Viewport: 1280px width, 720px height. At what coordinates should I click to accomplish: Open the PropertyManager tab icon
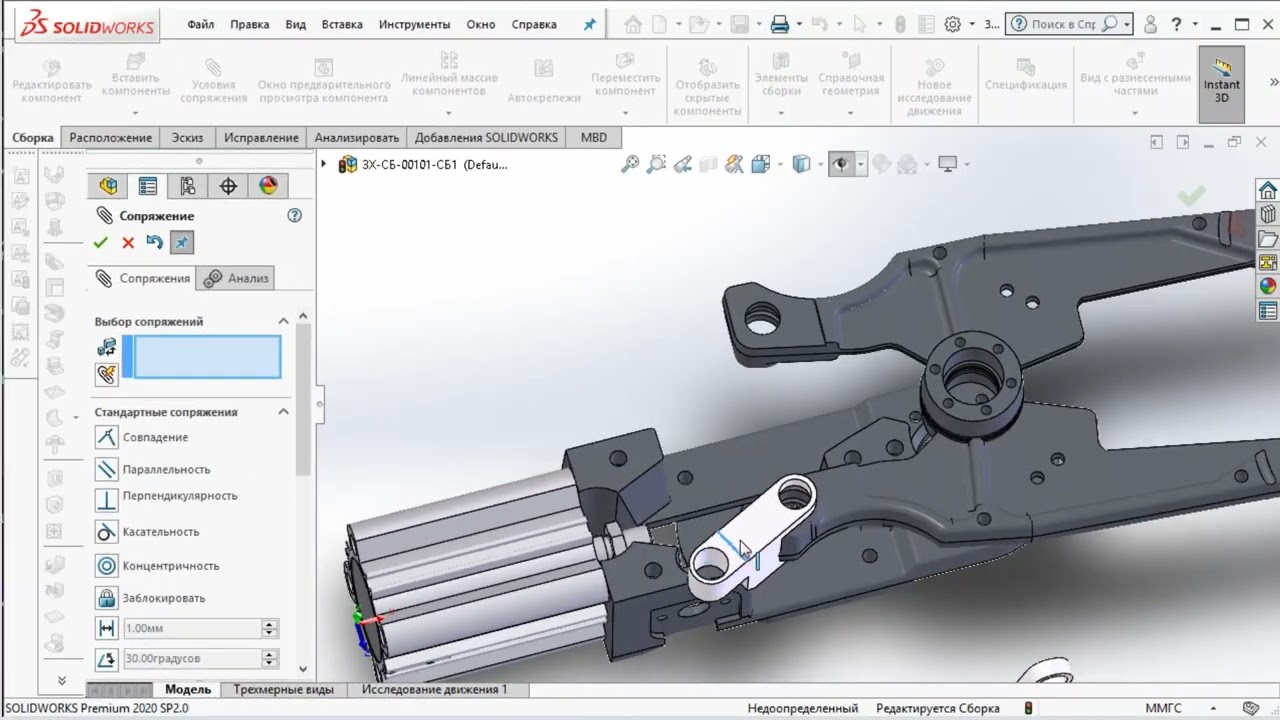148,186
